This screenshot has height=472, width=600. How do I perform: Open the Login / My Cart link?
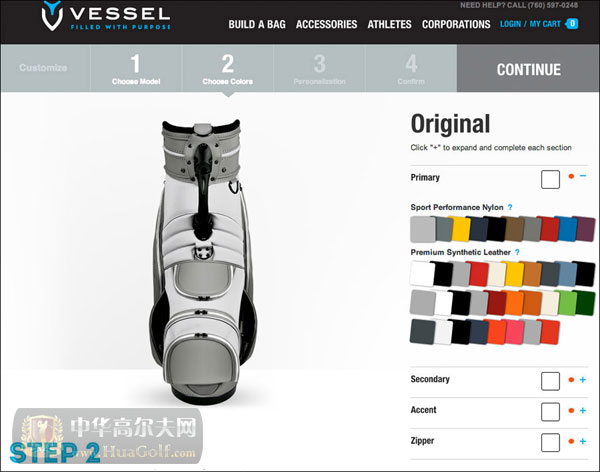coord(530,24)
